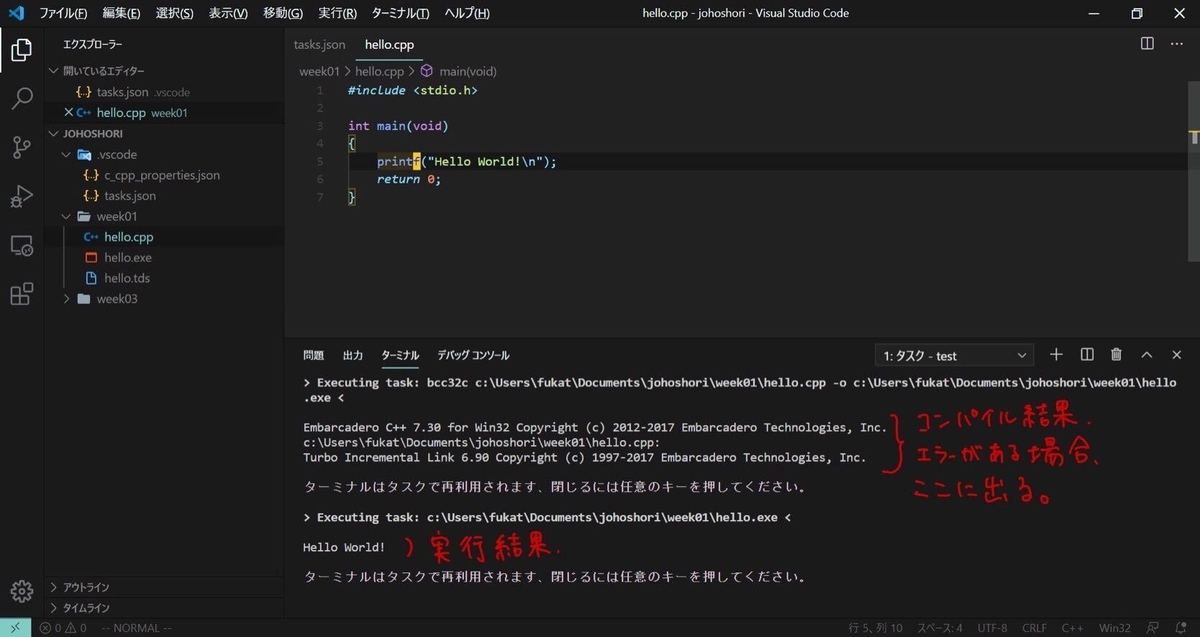Open the ヘルプ(H) menu
This screenshot has width=1200, height=637.
(x=467, y=14)
